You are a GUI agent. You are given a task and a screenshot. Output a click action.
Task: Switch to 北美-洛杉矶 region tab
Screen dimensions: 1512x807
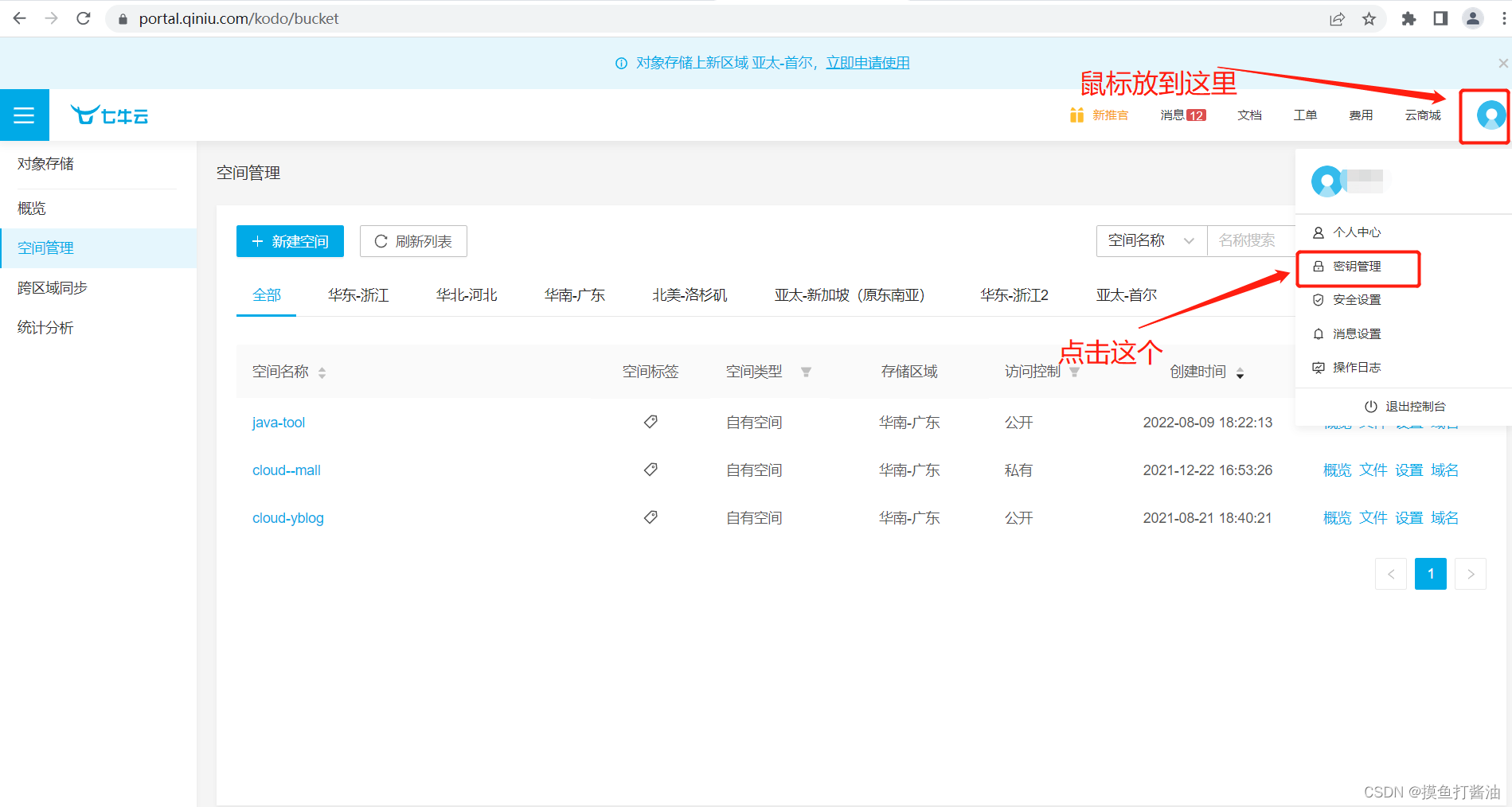690,295
